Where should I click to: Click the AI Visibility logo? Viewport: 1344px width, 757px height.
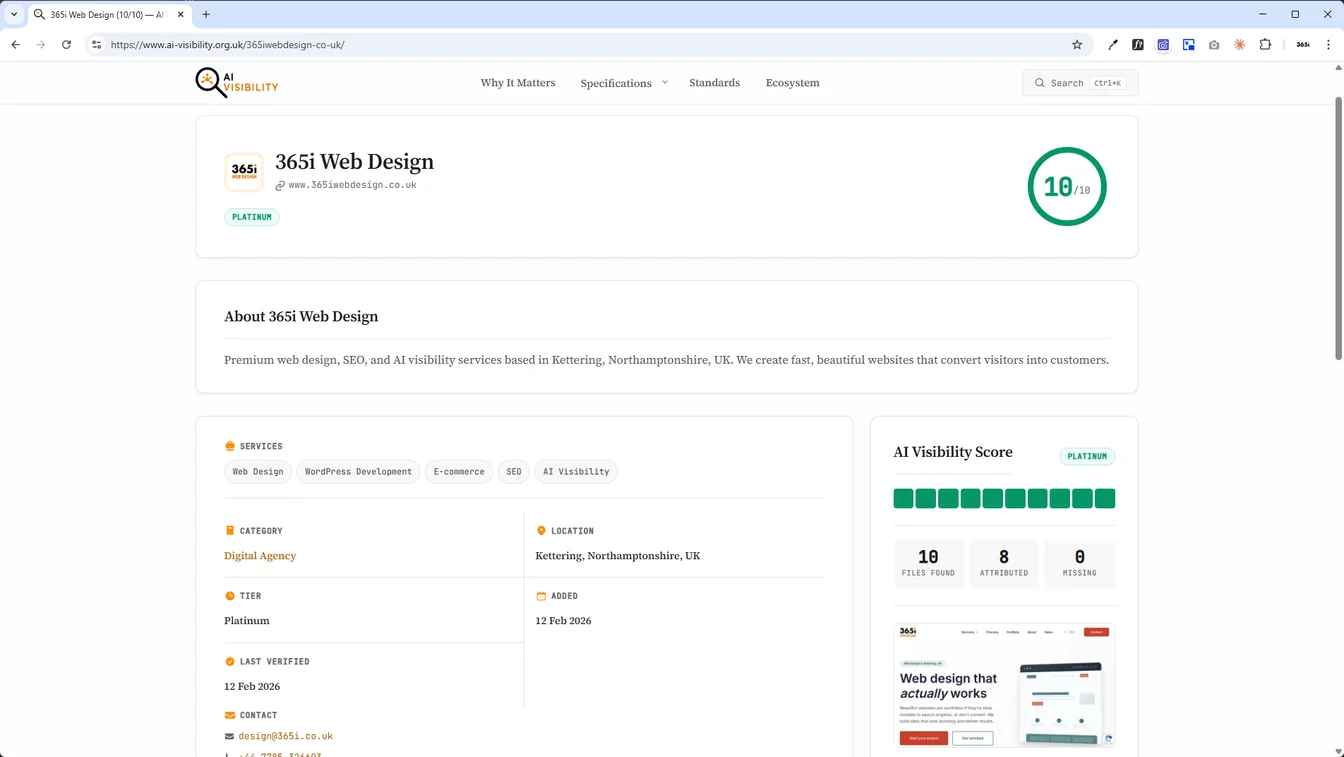click(237, 83)
